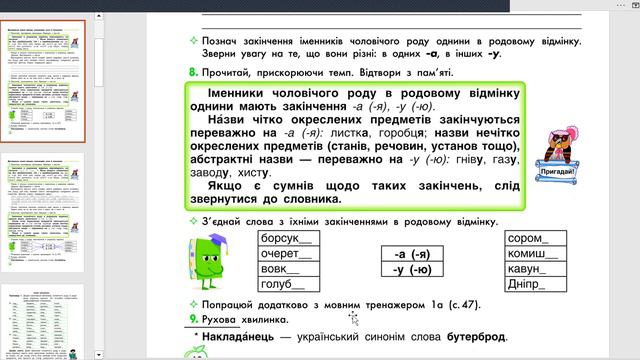The image size is (640, 360).
Task: Open the third page thumbnail with the table
Action: click(43, 322)
